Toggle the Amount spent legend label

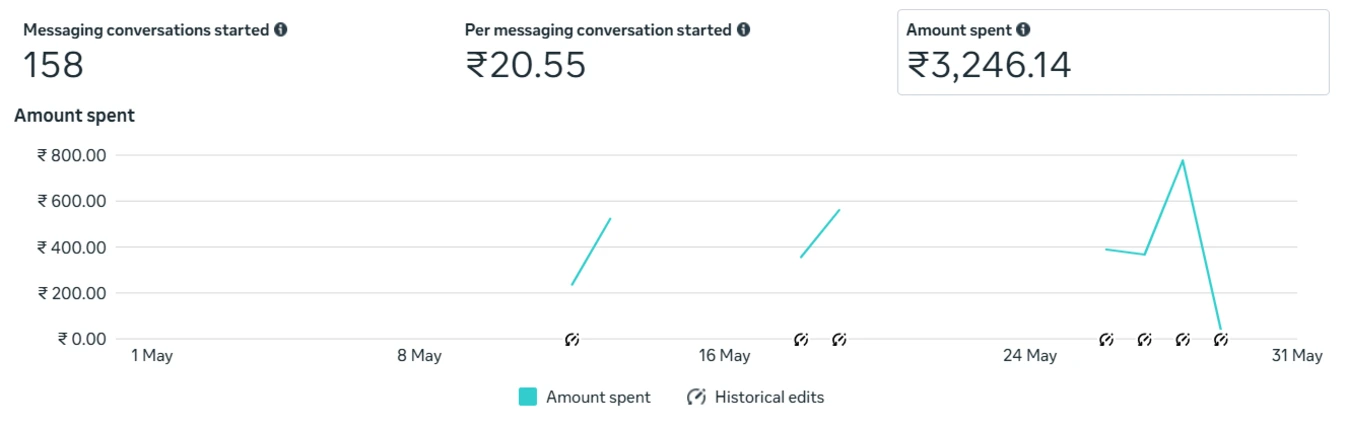(x=598, y=397)
